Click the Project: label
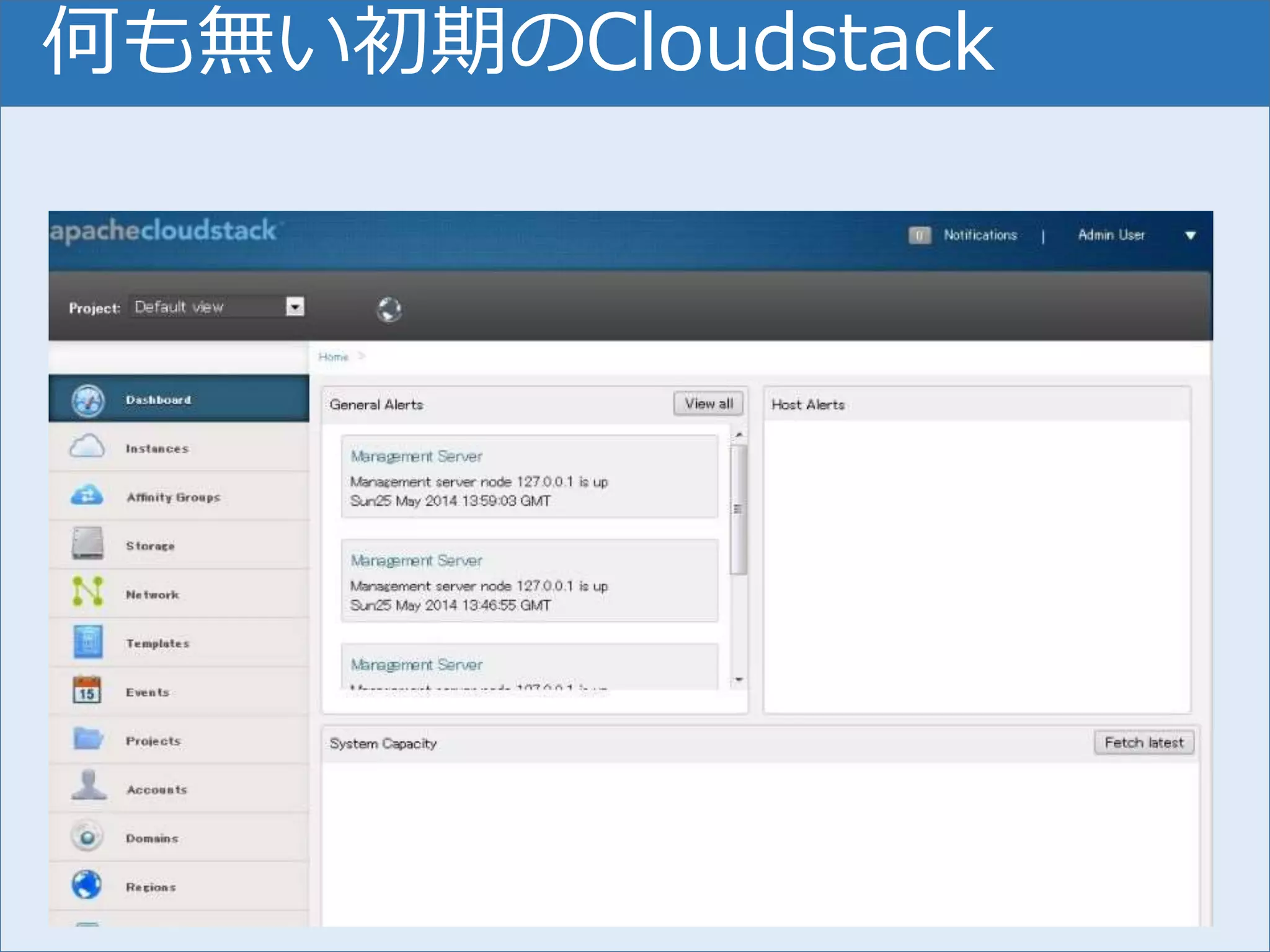The image size is (1270, 952). coord(94,308)
